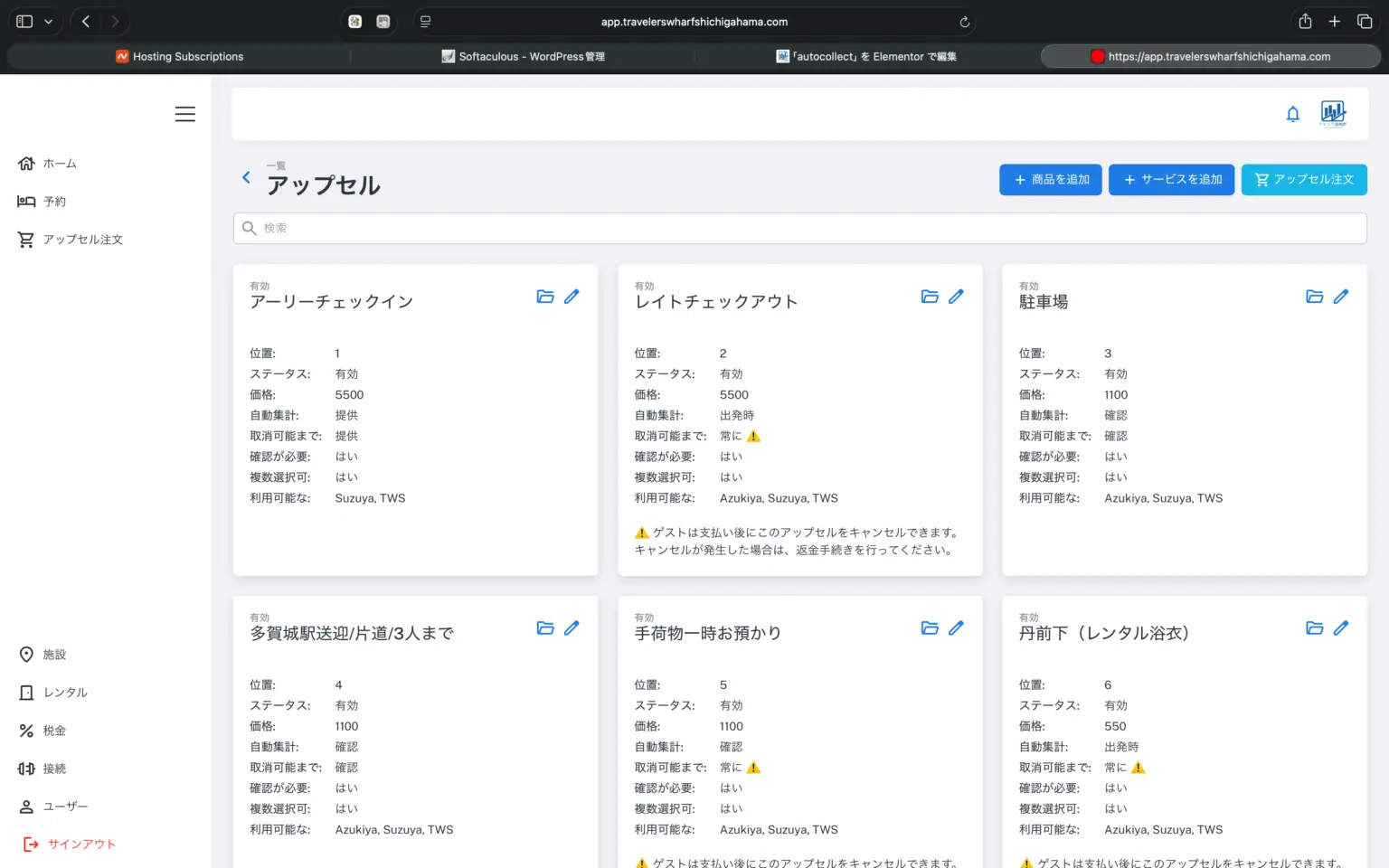This screenshot has width=1389, height=868.
Task: Click the 商品を追加 button
Action: [x=1050, y=180]
